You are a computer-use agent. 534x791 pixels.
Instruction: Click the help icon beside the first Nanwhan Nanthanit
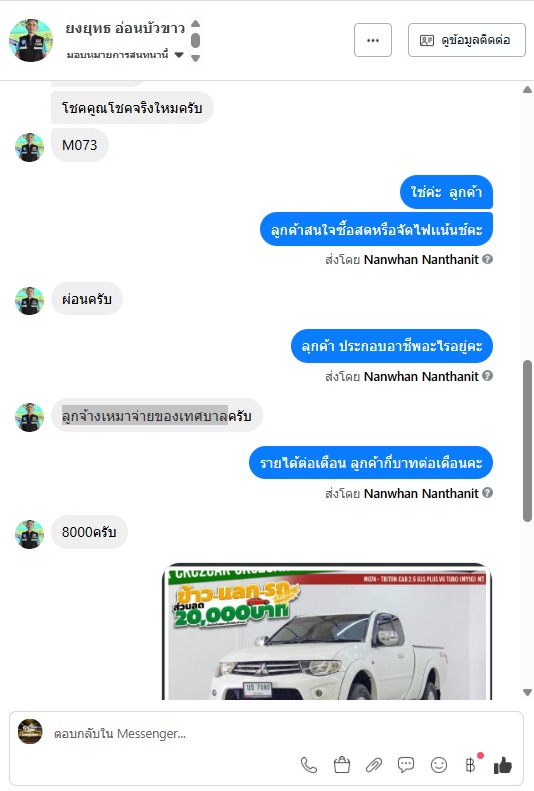click(487, 259)
